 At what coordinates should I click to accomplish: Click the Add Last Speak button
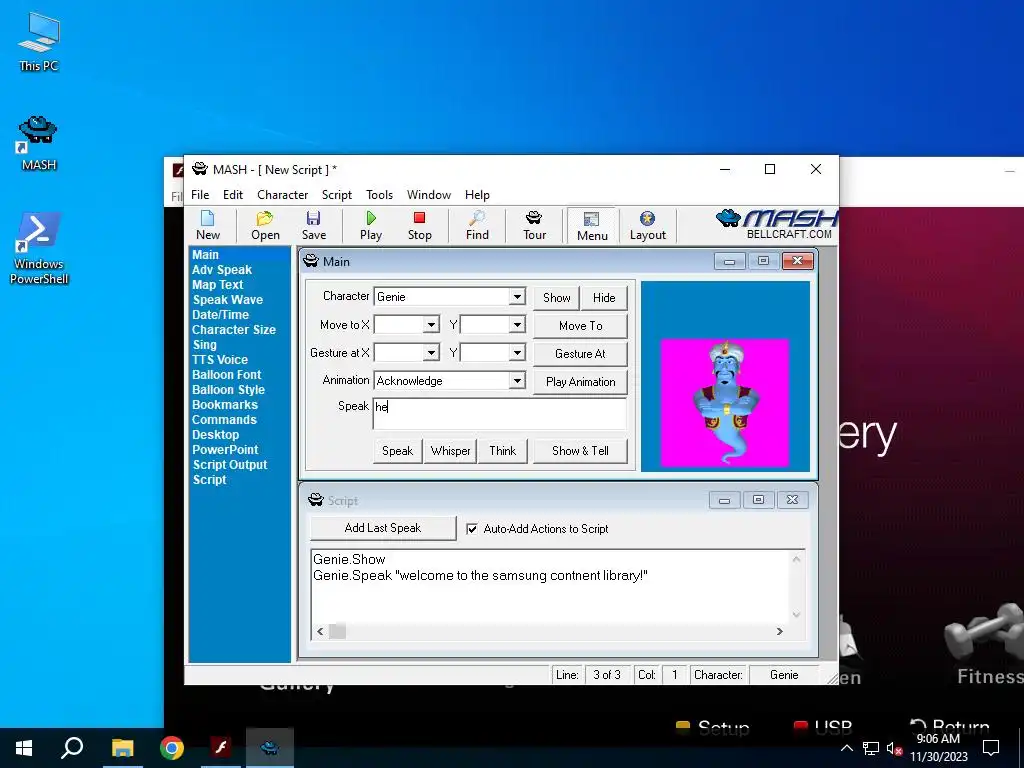coord(383,528)
